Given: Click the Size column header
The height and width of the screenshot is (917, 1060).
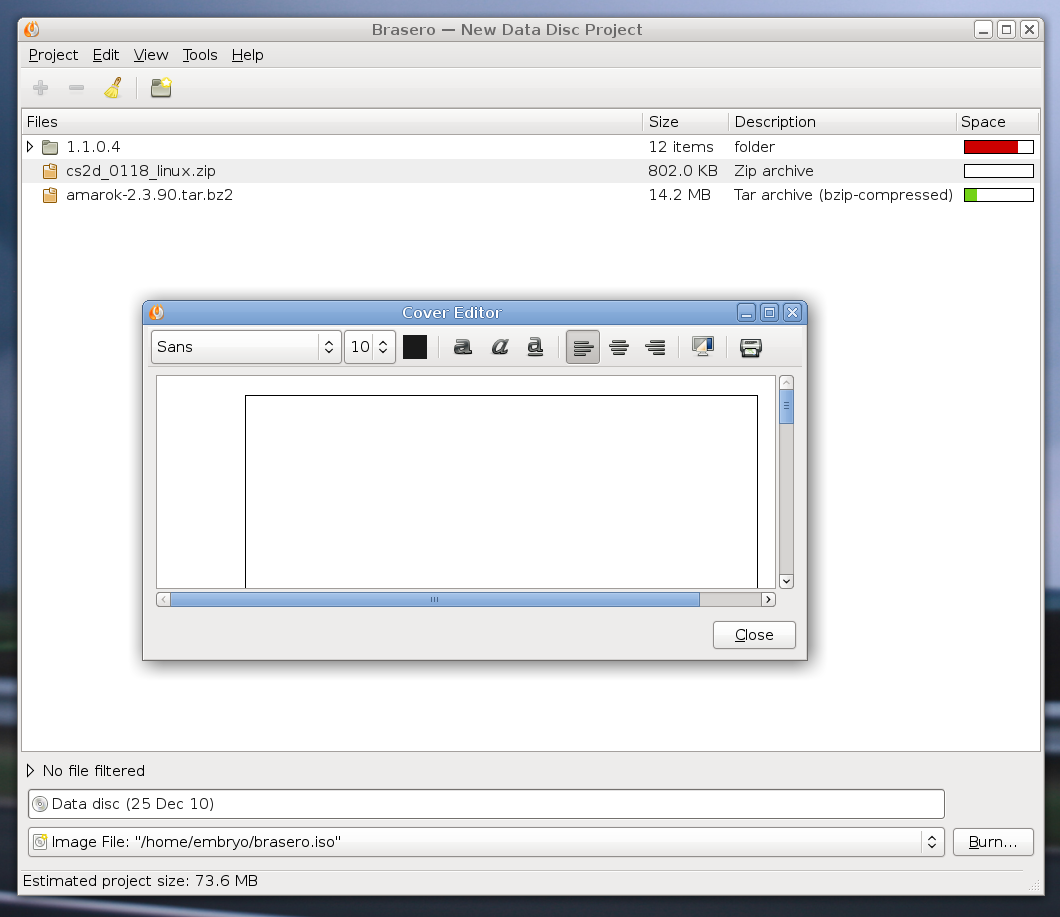Looking at the screenshot, I should coord(685,122).
